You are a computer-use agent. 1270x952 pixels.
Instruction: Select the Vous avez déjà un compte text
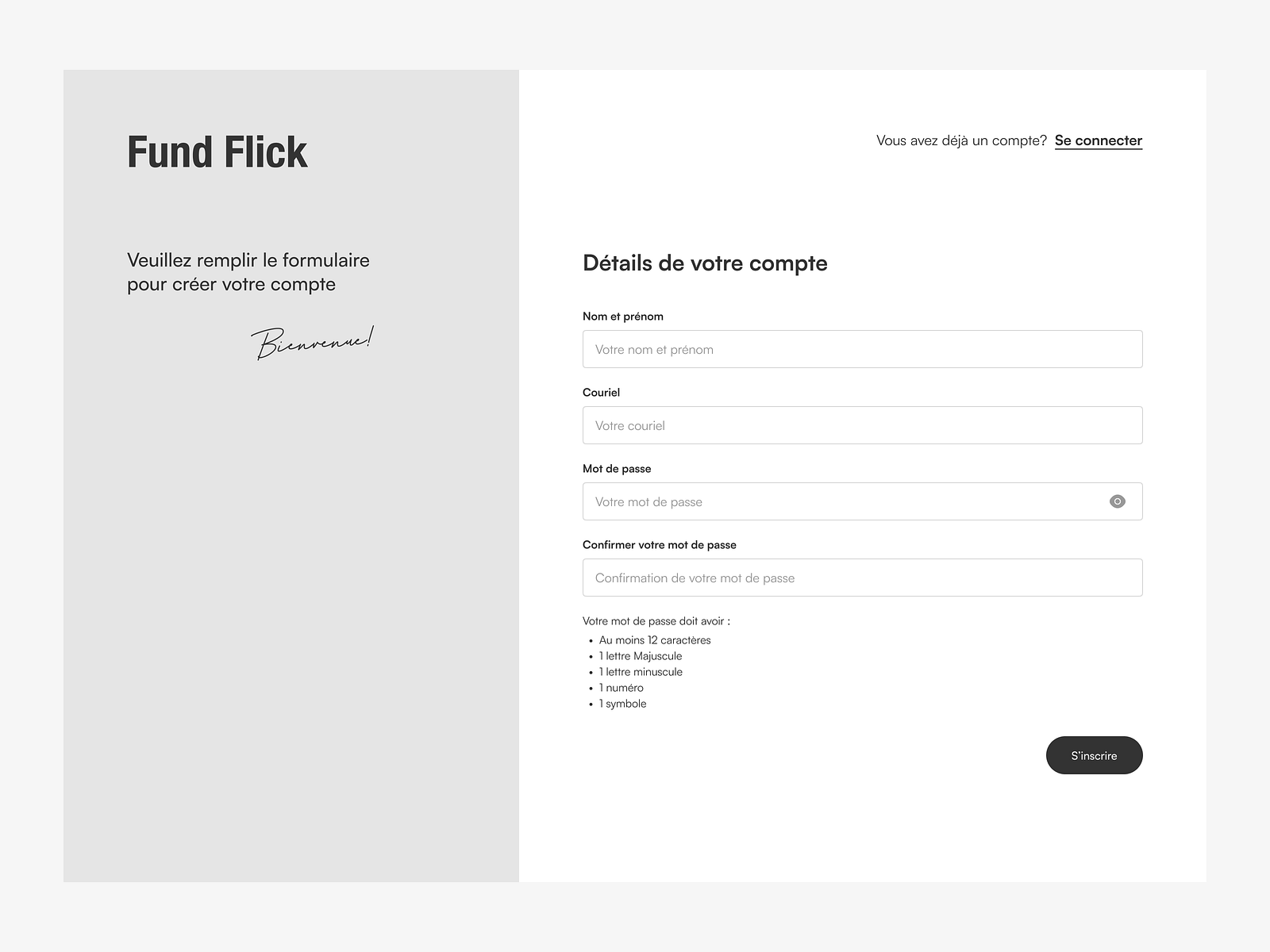pos(960,140)
